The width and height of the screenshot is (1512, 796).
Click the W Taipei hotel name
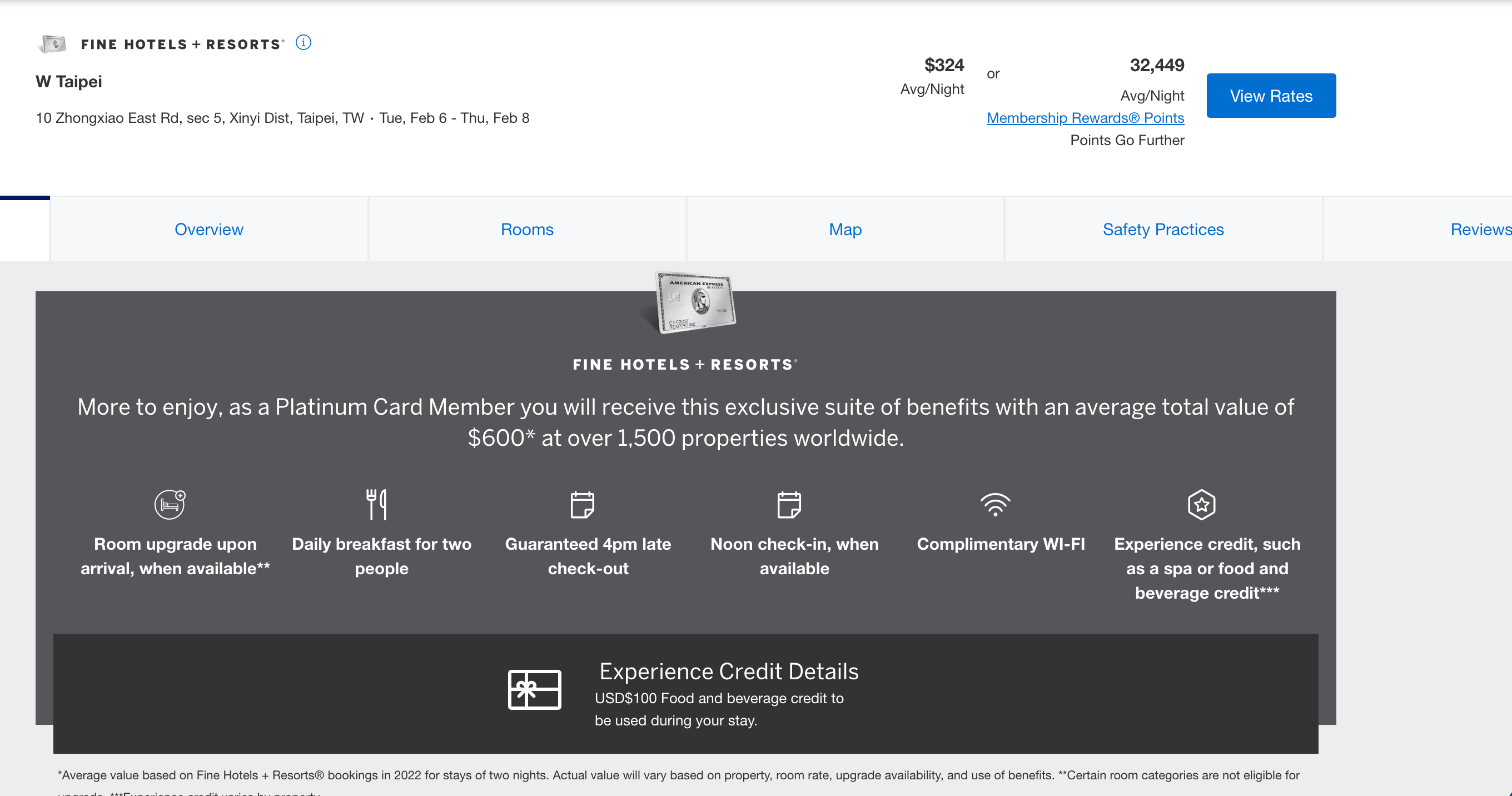point(69,82)
